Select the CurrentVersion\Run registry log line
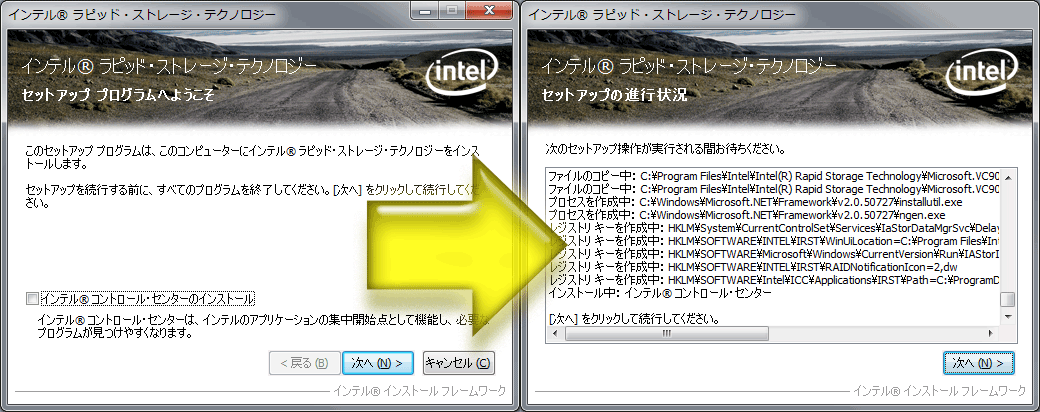 775,254
